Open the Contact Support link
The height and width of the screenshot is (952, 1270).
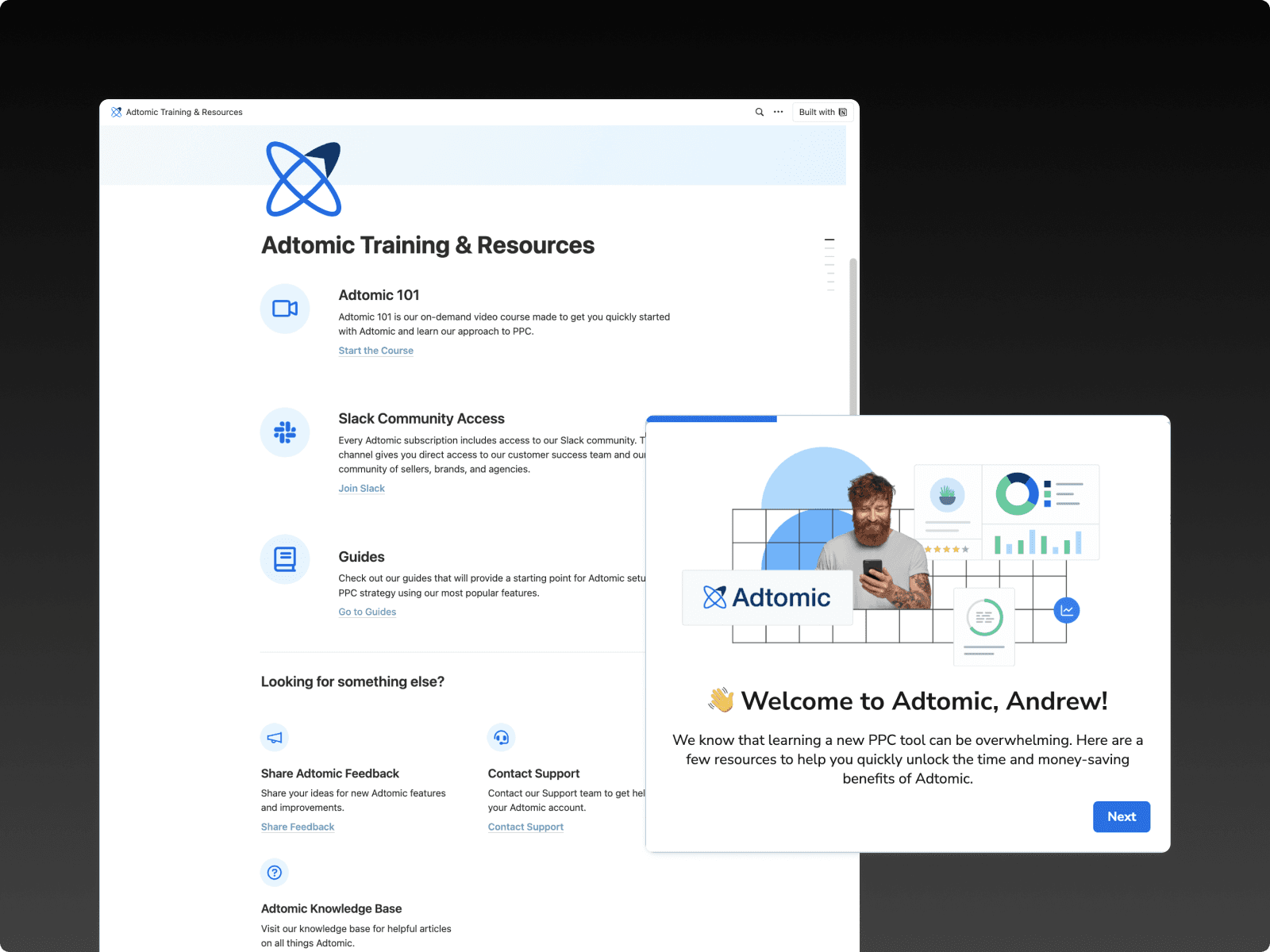[525, 827]
